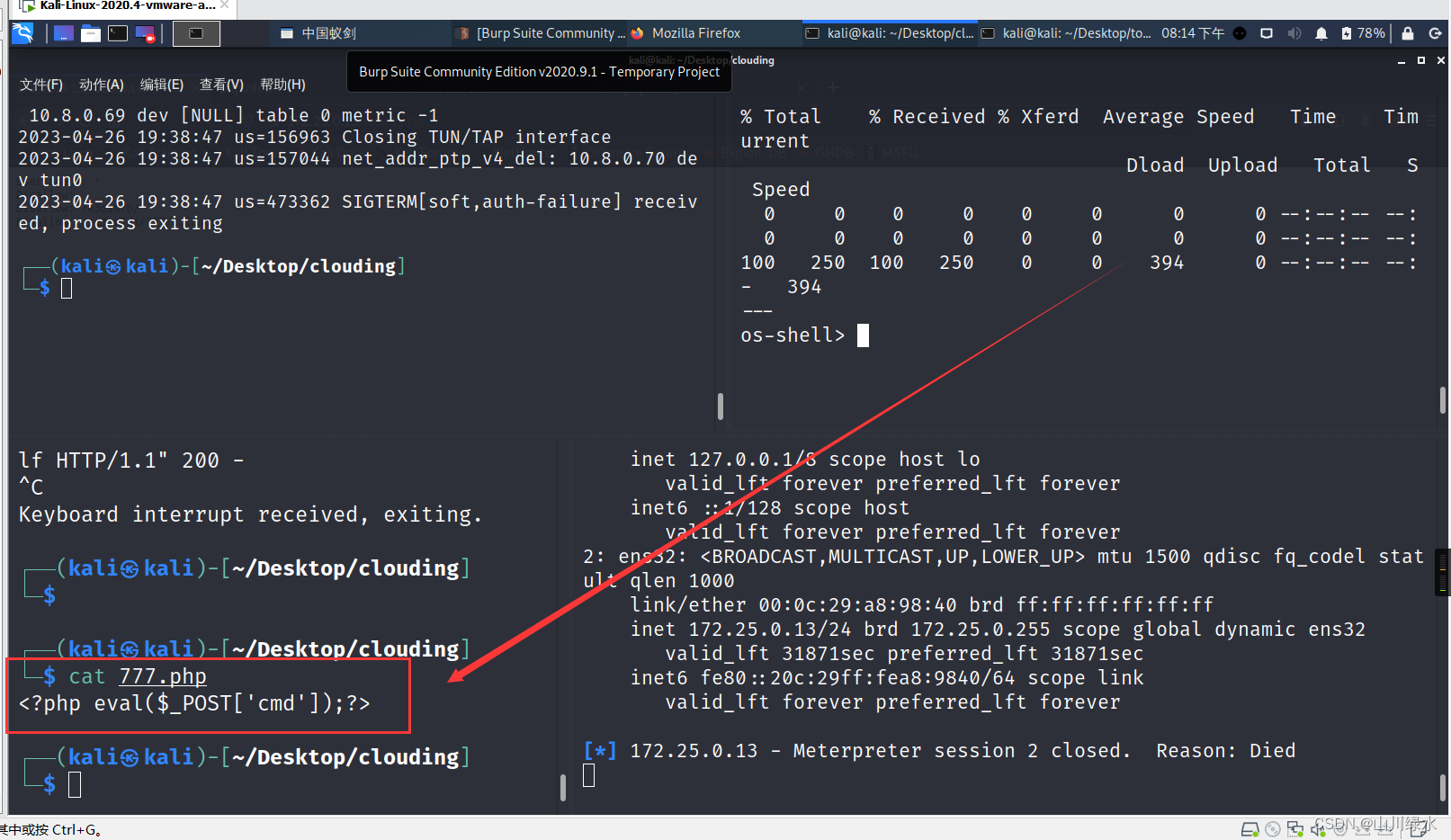Switch to kali@kali ~/Desktop/to... terminal task
Screen dimensions: 1451x840
[x=1066, y=33]
